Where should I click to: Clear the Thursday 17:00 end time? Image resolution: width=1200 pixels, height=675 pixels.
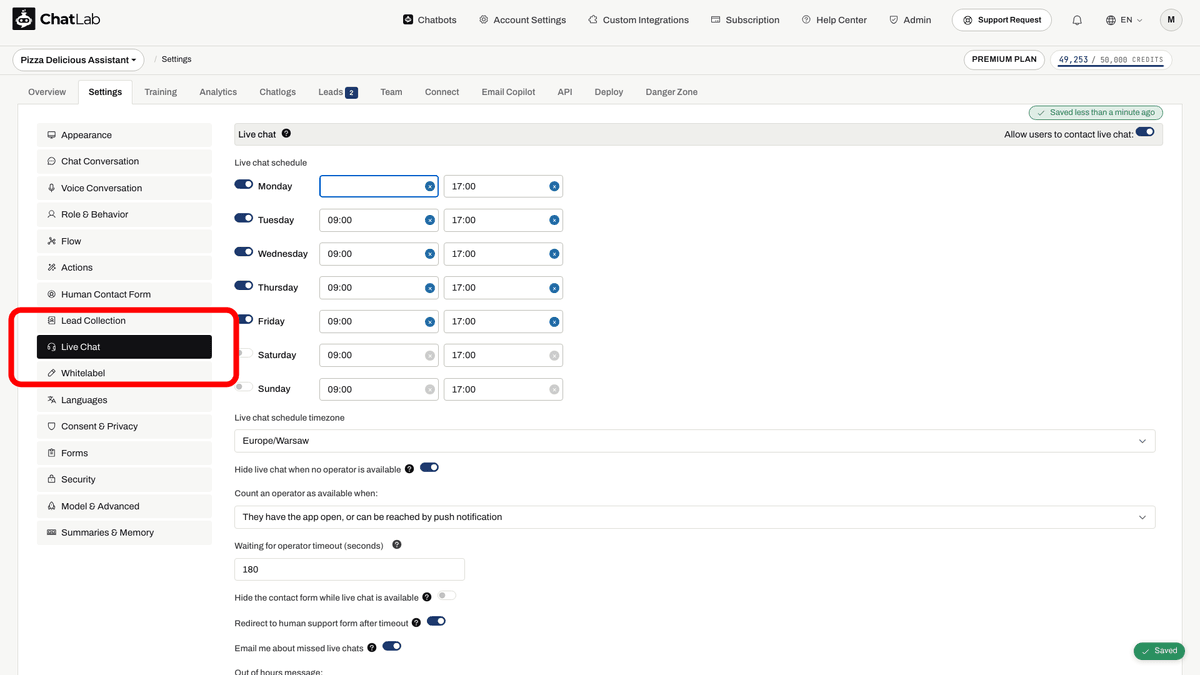553,288
